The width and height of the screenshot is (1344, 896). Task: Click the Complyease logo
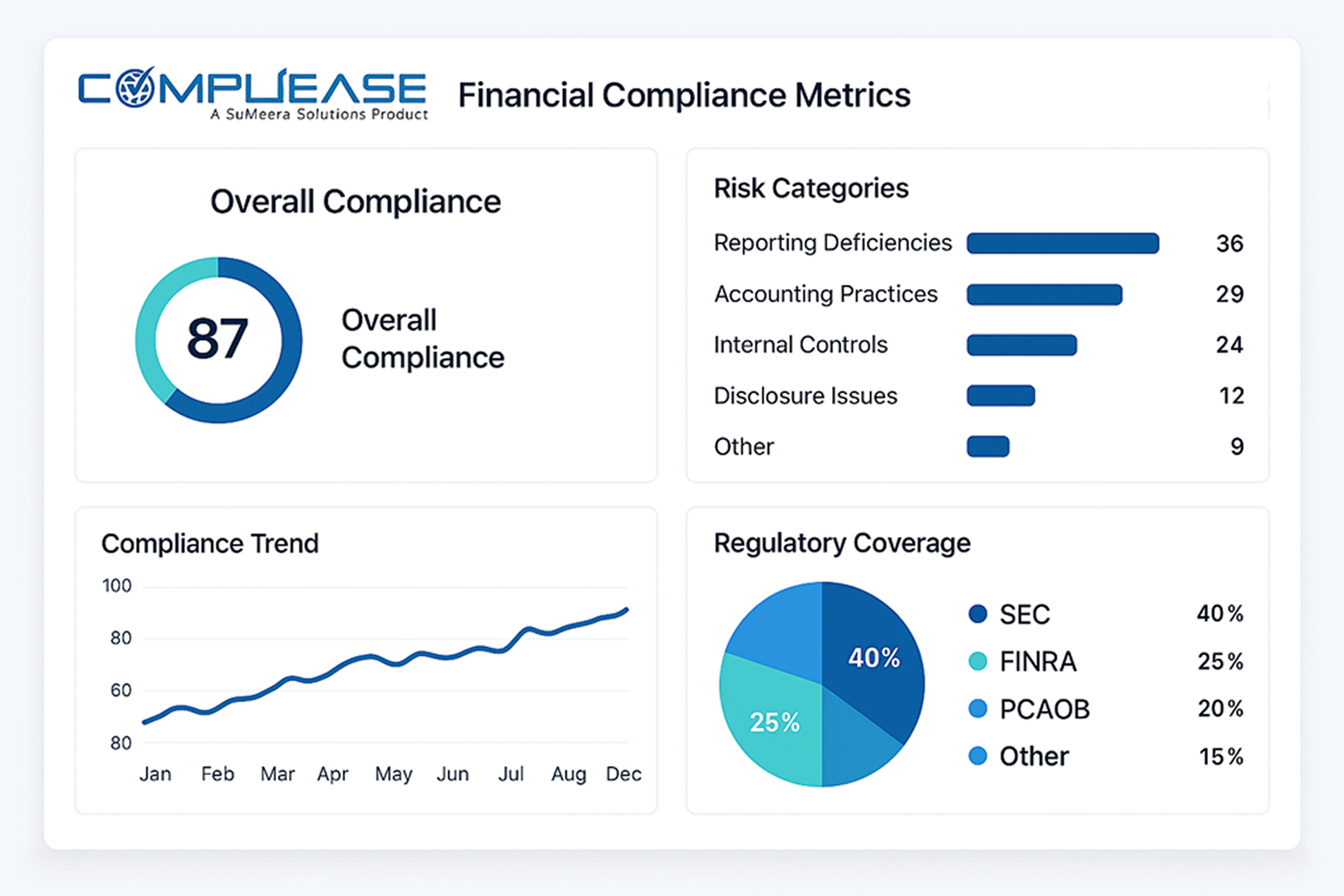pyautogui.click(x=253, y=93)
